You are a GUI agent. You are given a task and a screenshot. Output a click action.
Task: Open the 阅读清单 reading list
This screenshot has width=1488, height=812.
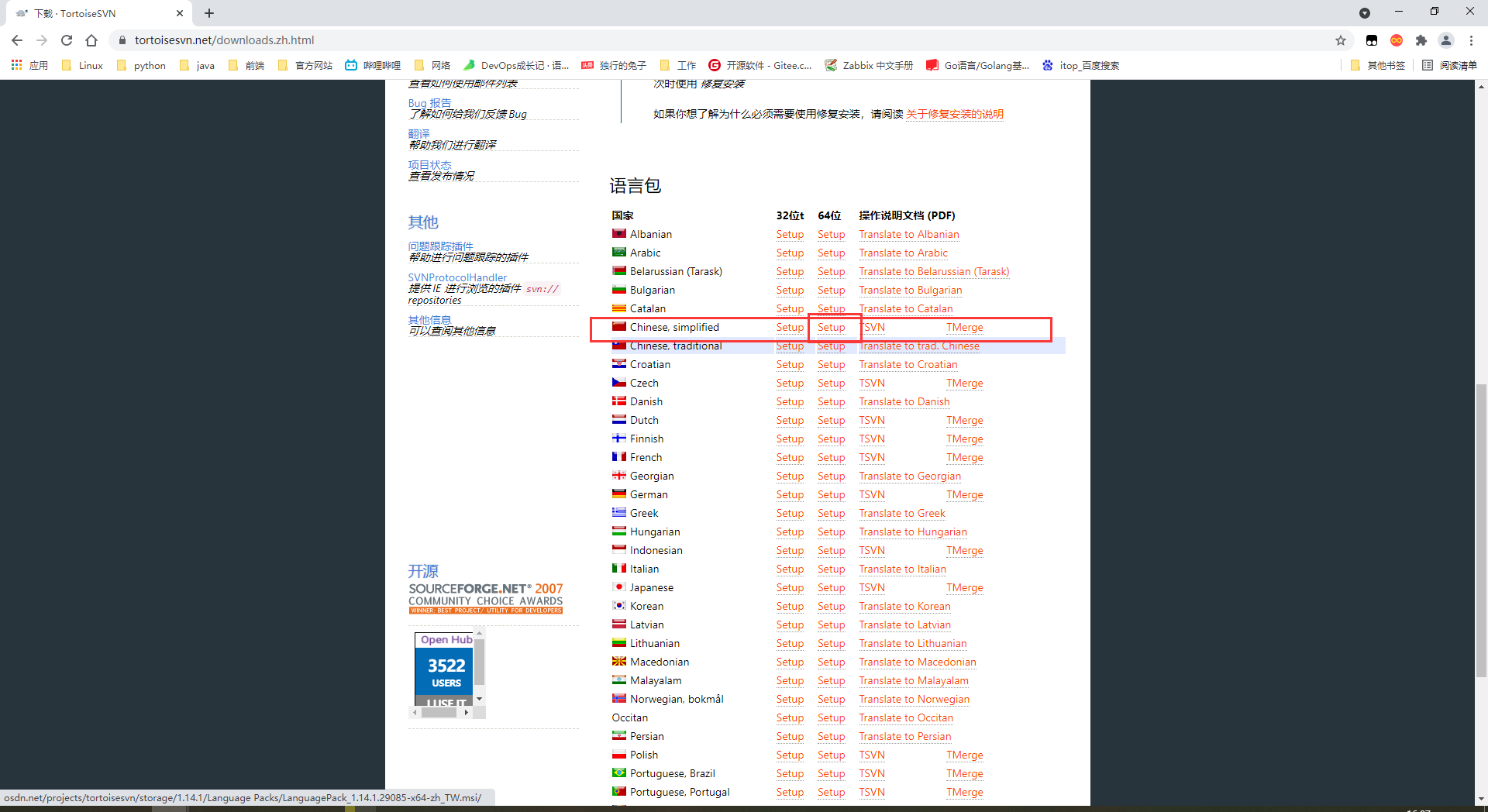click(1449, 65)
